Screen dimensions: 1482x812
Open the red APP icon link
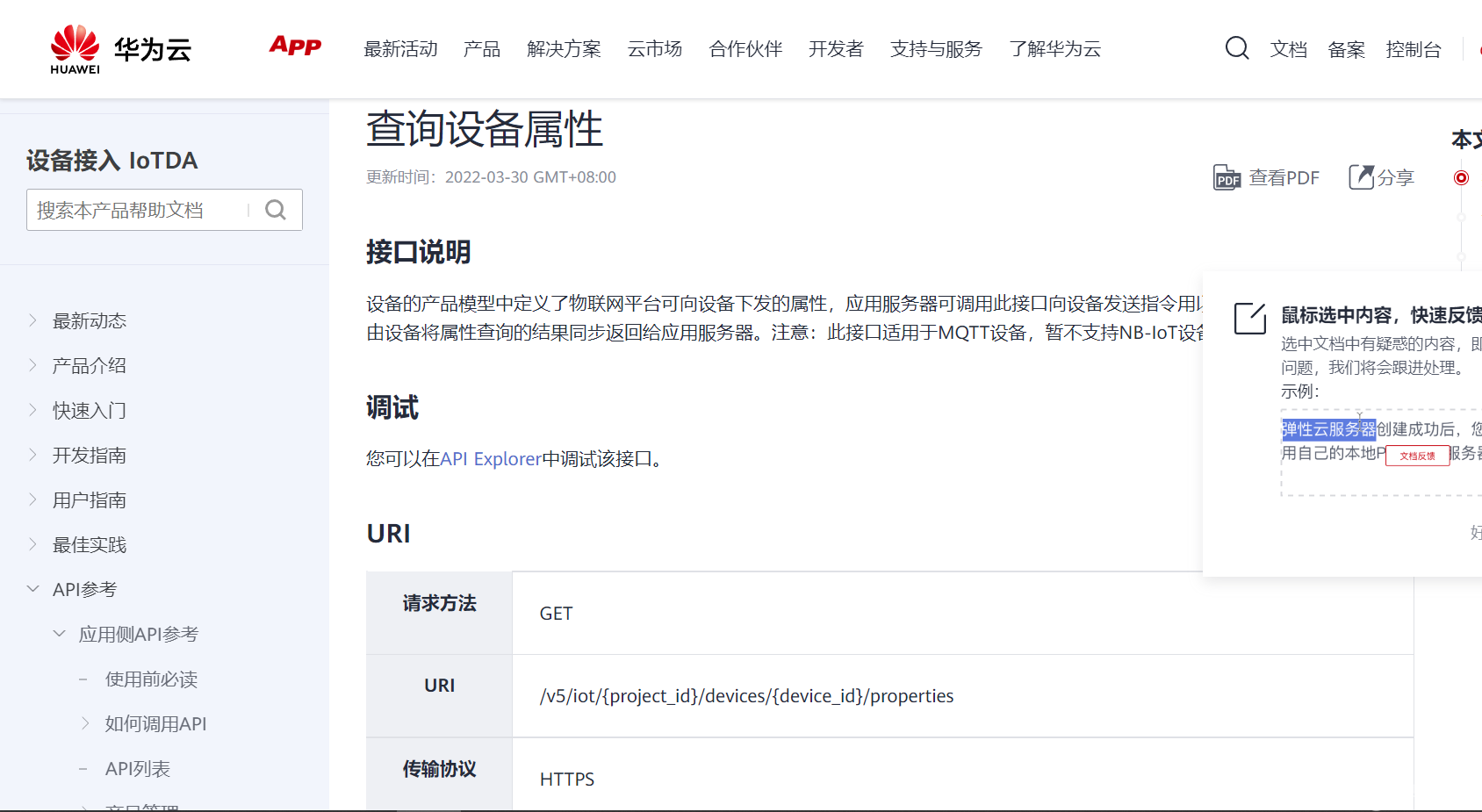click(x=295, y=46)
